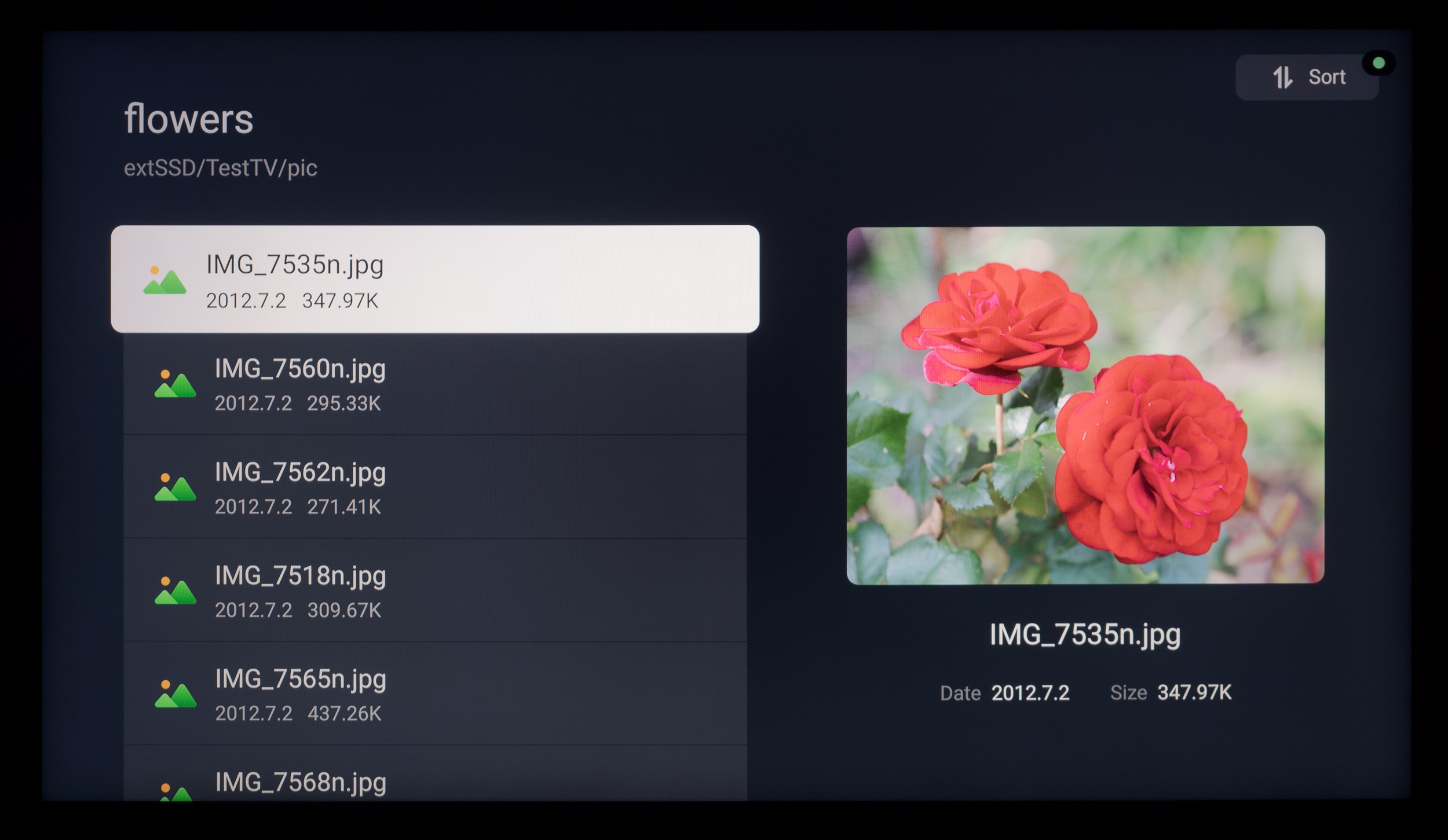
Task: Click the image icon beside IMG_7562n.jpg
Action: [175, 487]
